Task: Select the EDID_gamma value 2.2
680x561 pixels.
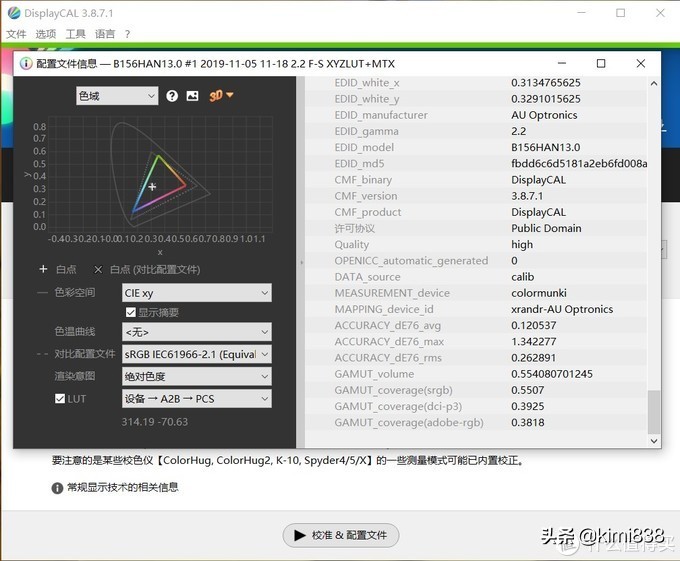Action: click(518, 131)
